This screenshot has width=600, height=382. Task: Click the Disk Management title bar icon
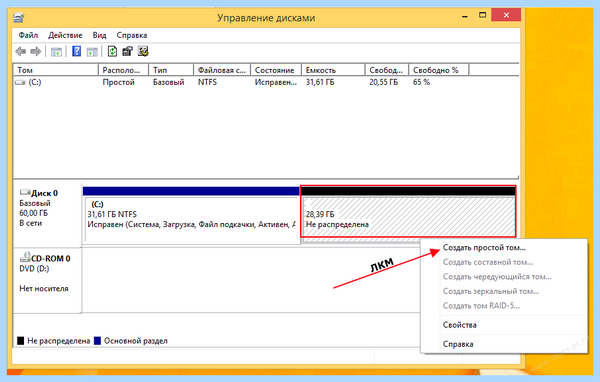pyautogui.click(x=18, y=18)
